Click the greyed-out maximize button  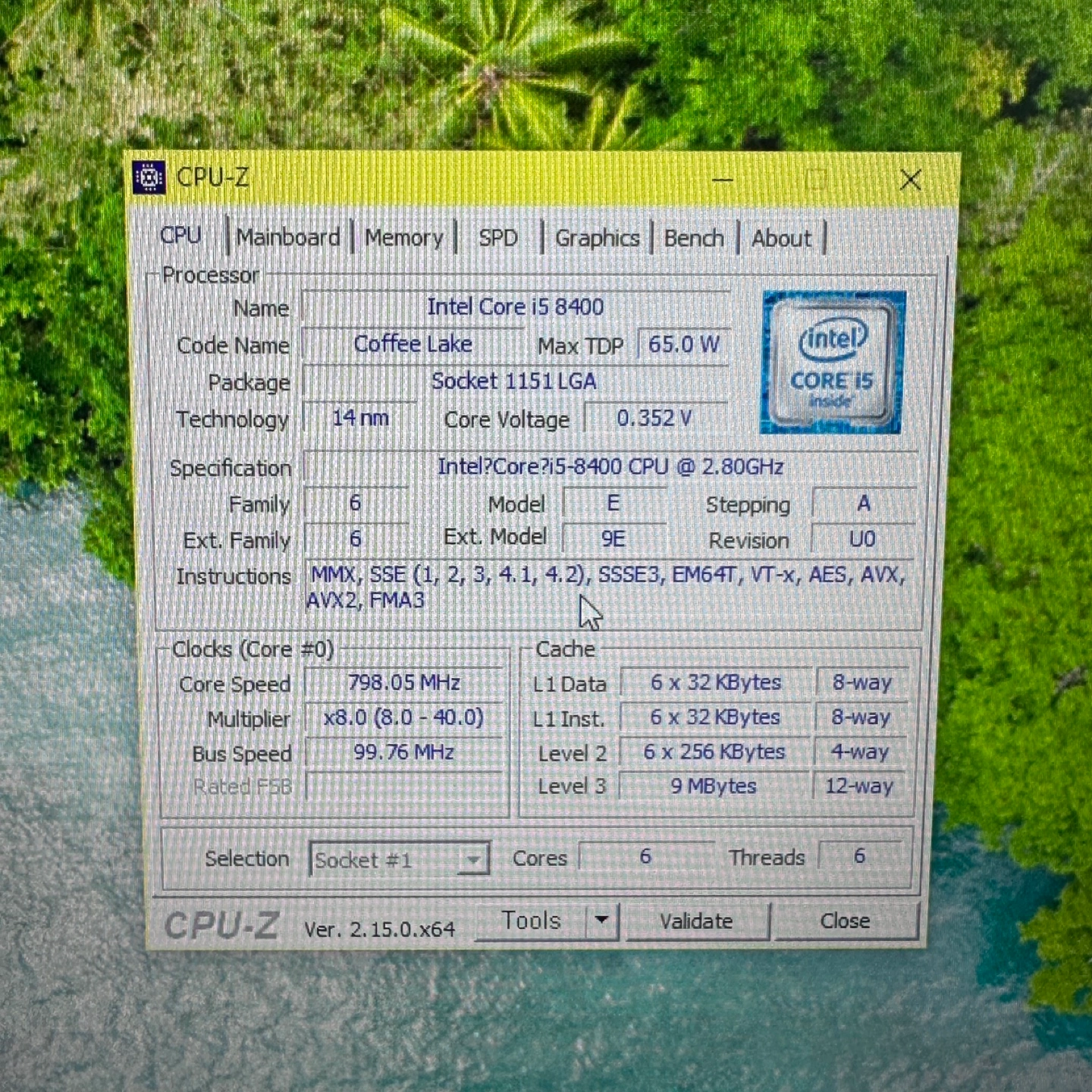coord(816,180)
